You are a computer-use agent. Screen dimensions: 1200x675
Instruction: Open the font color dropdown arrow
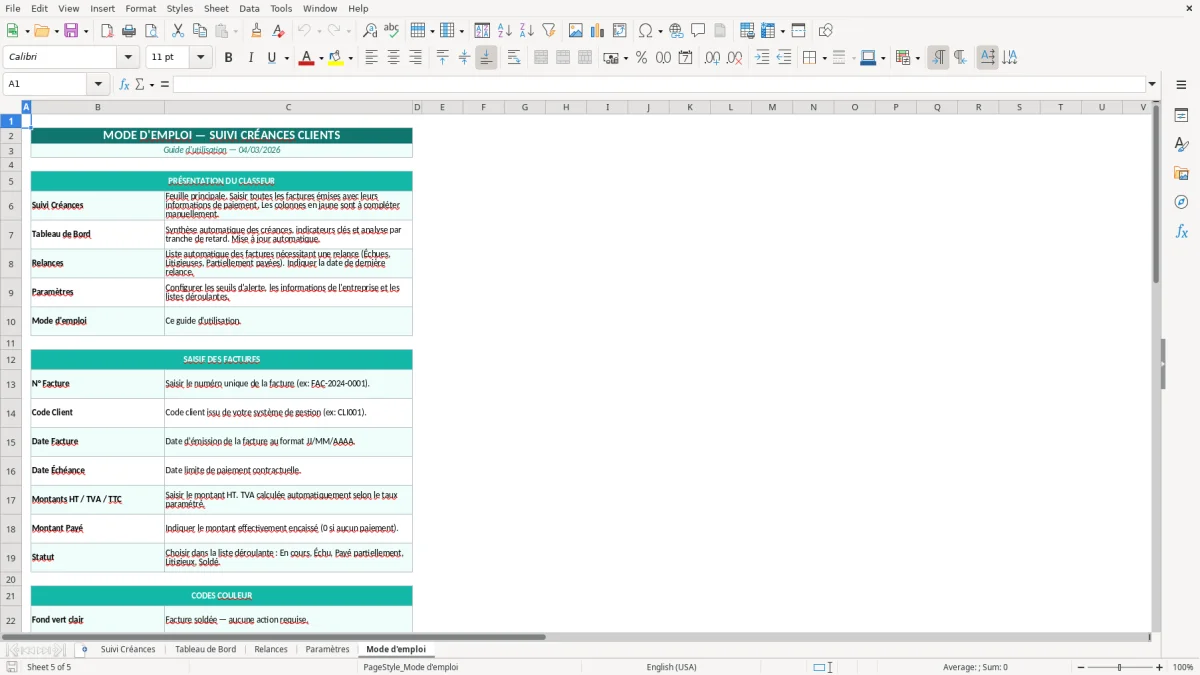point(321,58)
